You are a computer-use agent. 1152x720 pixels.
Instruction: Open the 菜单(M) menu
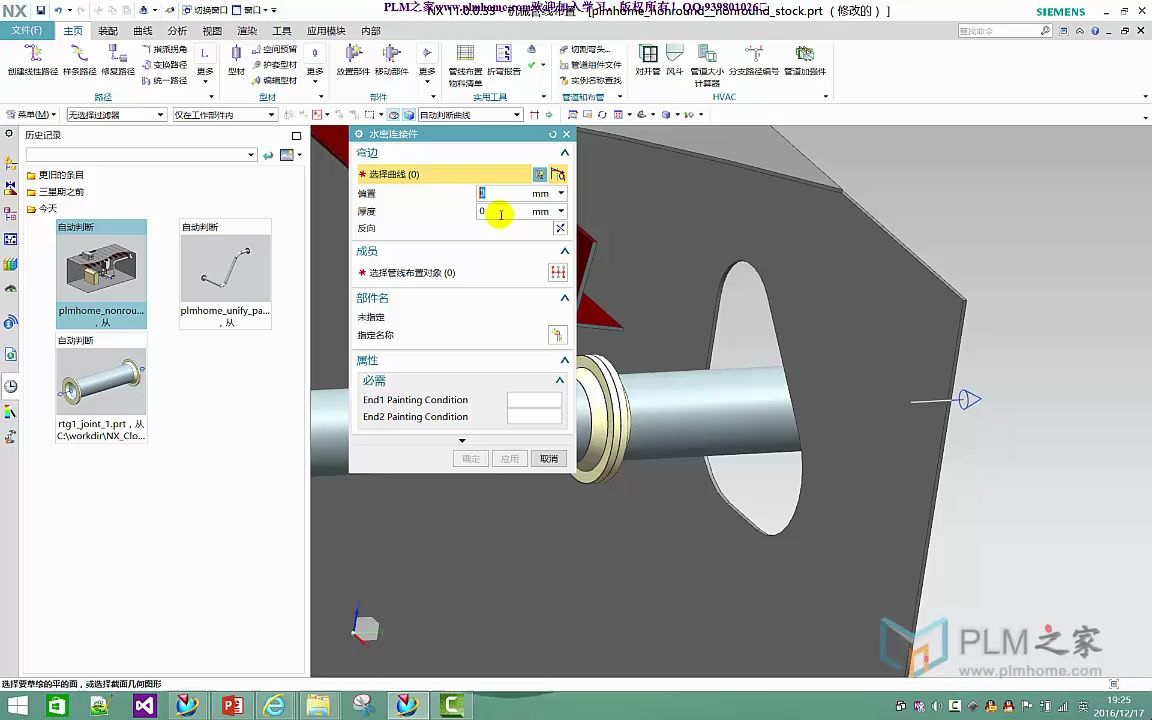point(31,115)
